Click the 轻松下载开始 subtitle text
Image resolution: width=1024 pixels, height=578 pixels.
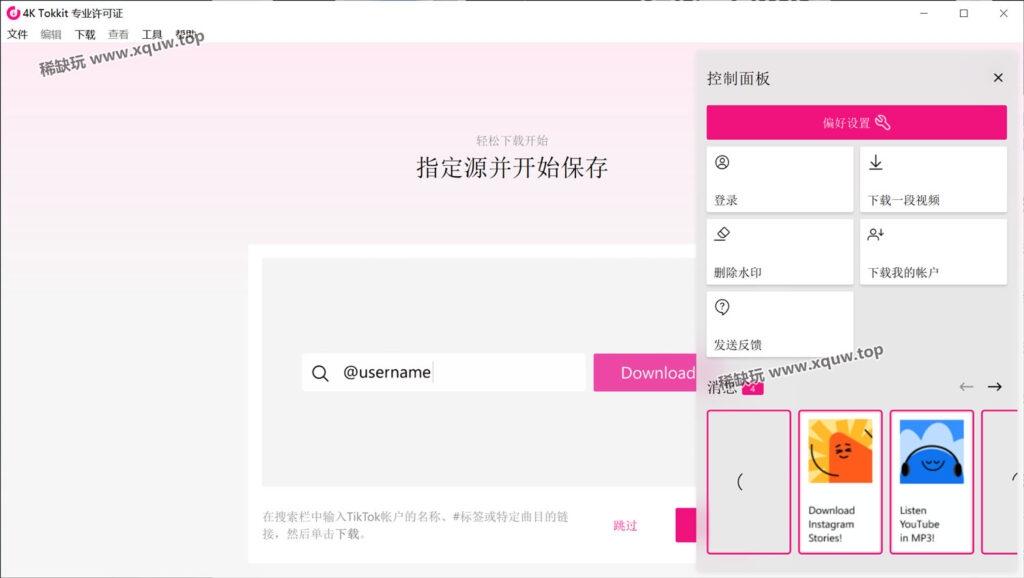(512, 140)
